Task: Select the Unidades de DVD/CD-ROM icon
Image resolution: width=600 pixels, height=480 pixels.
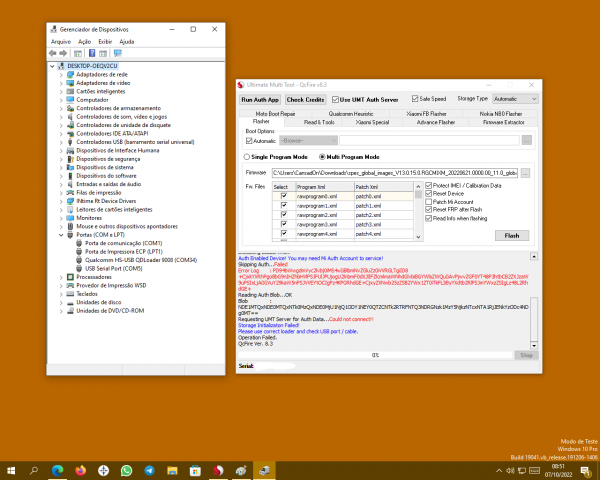Action: tap(70, 310)
